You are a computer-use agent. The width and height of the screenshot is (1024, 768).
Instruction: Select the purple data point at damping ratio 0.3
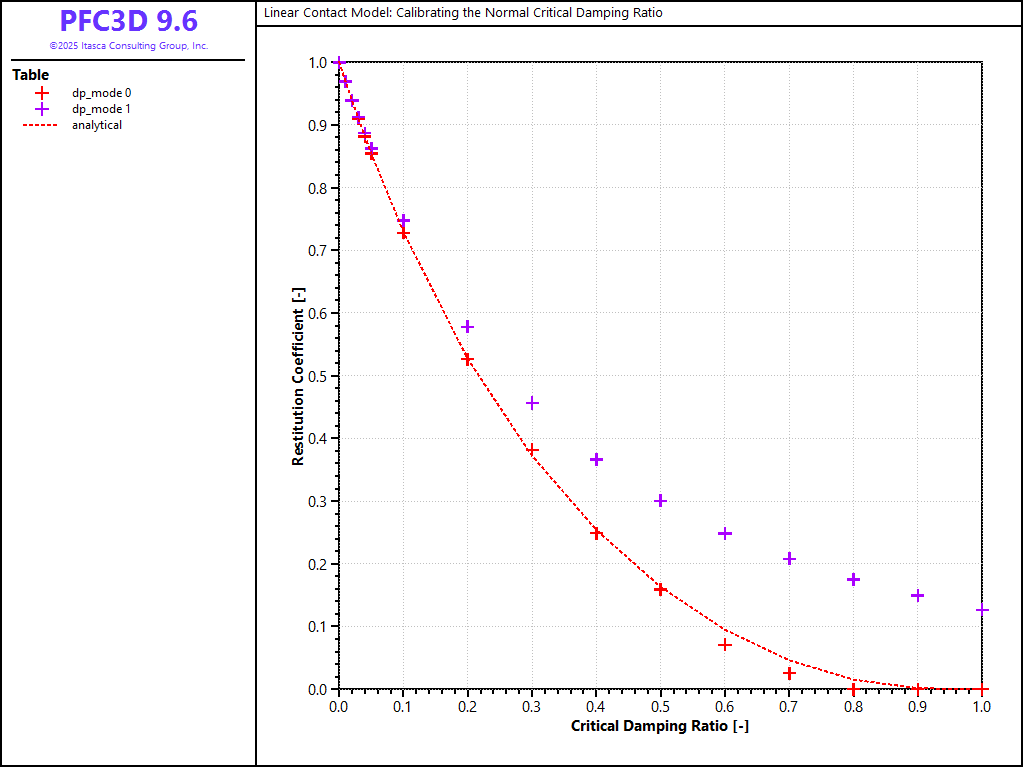[x=532, y=403]
